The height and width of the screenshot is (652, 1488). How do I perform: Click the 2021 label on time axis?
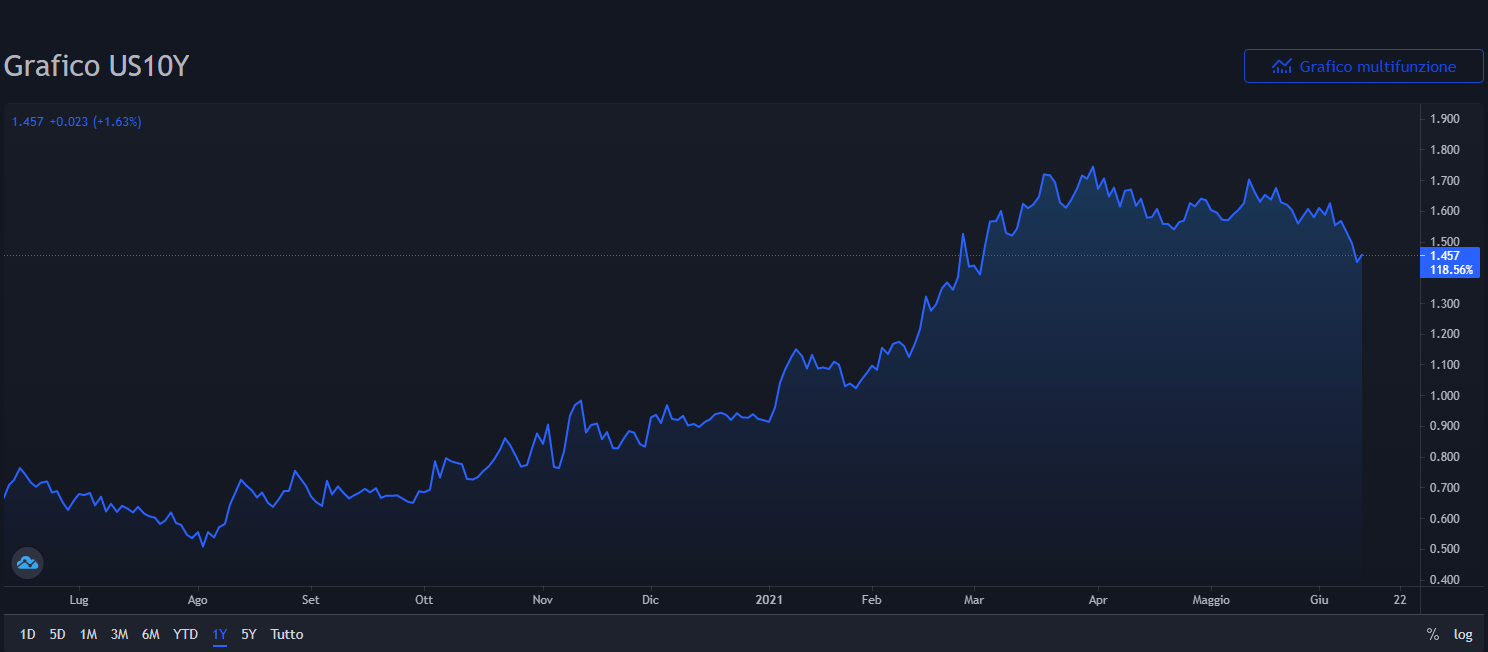(x=769, y=600)
